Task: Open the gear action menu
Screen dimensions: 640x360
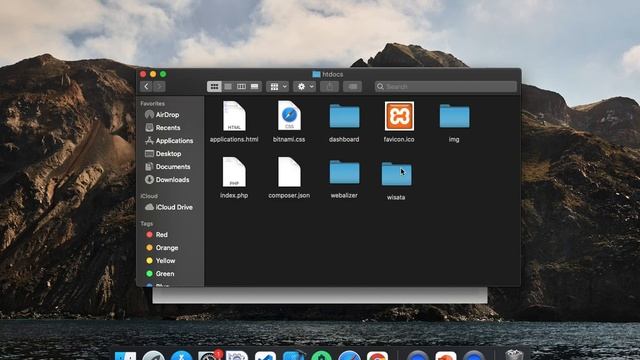Action: [304, 87]
